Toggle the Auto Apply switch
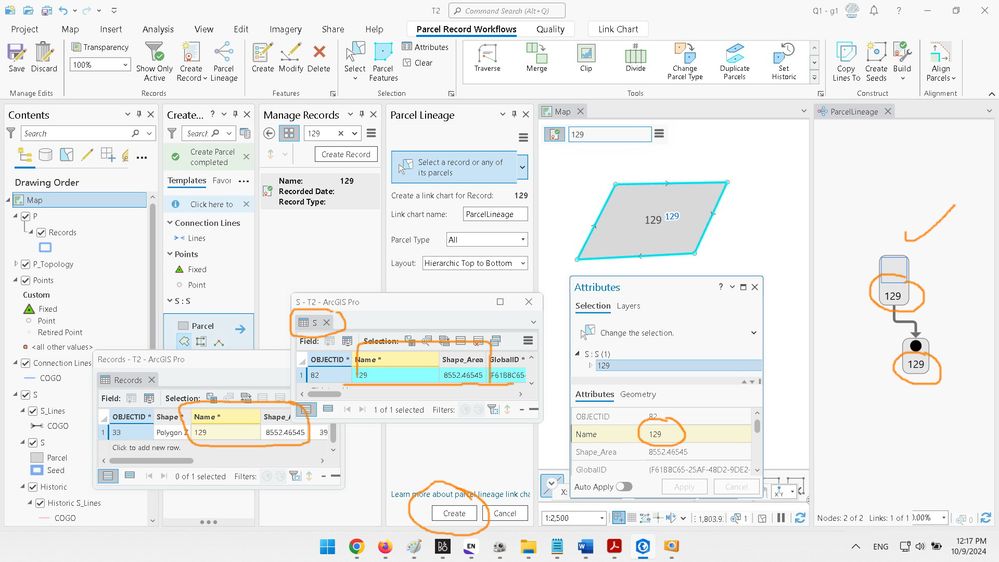 point(624,487)
